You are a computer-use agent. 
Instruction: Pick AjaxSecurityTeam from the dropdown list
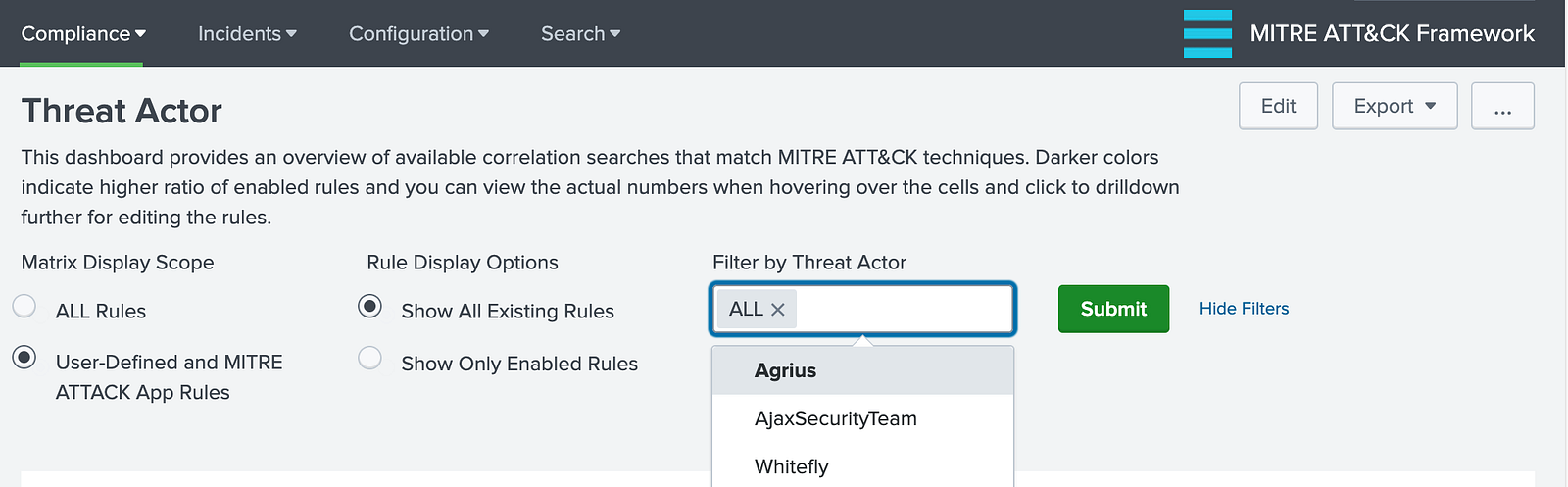(835, 418)
